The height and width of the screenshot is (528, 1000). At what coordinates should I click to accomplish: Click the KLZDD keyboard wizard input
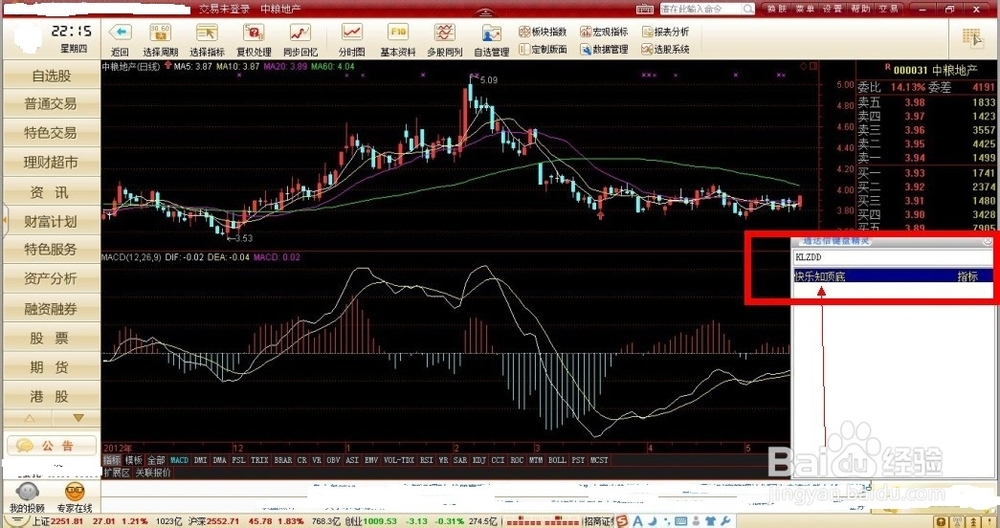pos(892,258)
